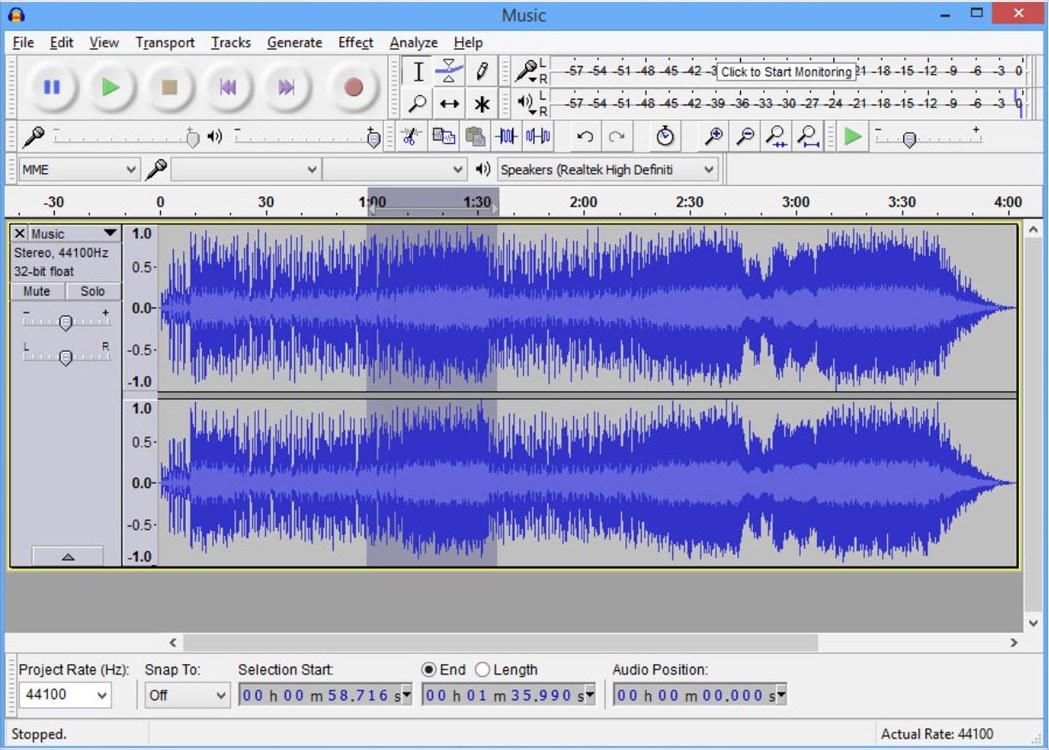Select the Envelope tool
This screenshot has height=750, width=1049.
[449, 70]
